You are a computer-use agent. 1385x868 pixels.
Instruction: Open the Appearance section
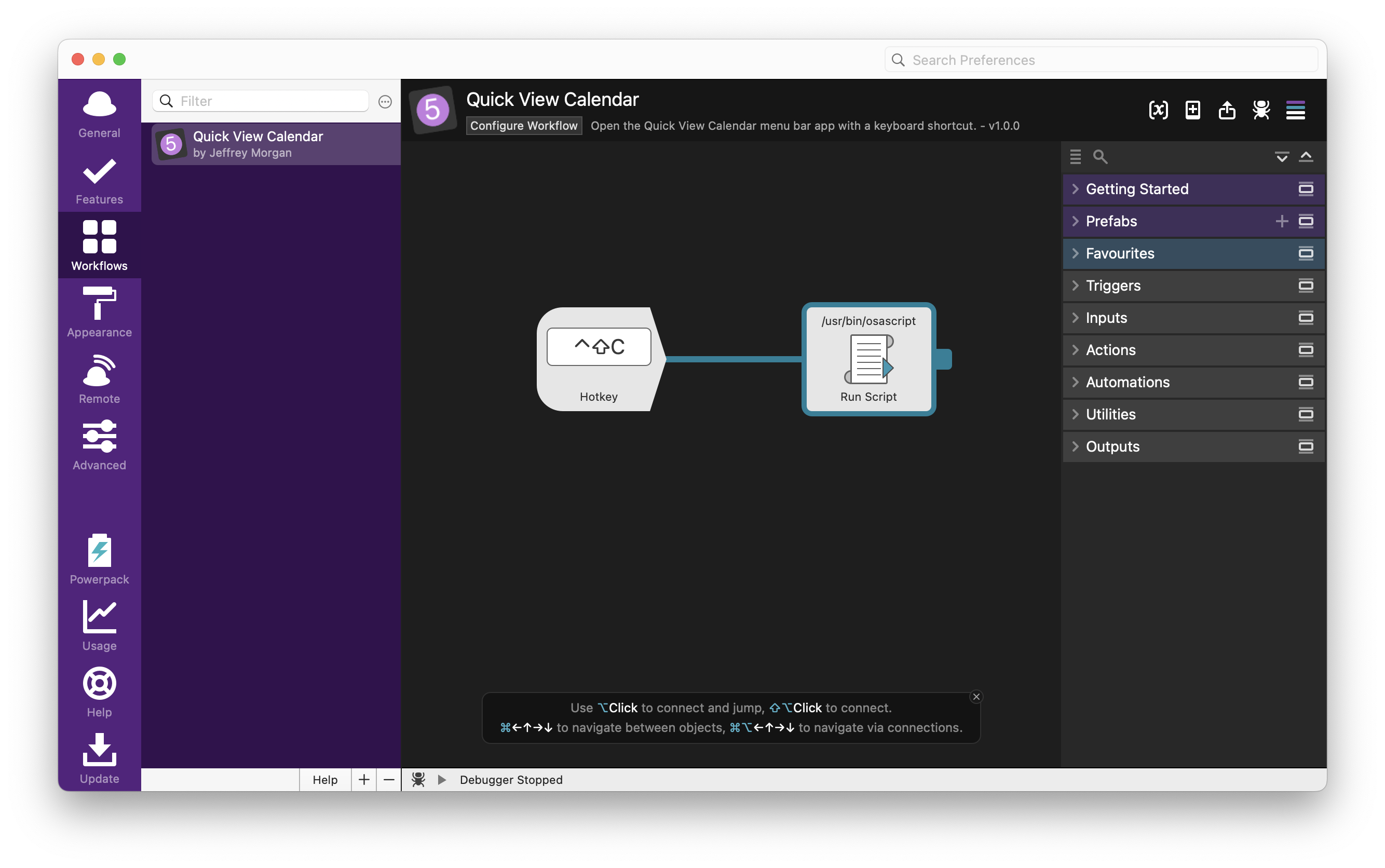99,311
